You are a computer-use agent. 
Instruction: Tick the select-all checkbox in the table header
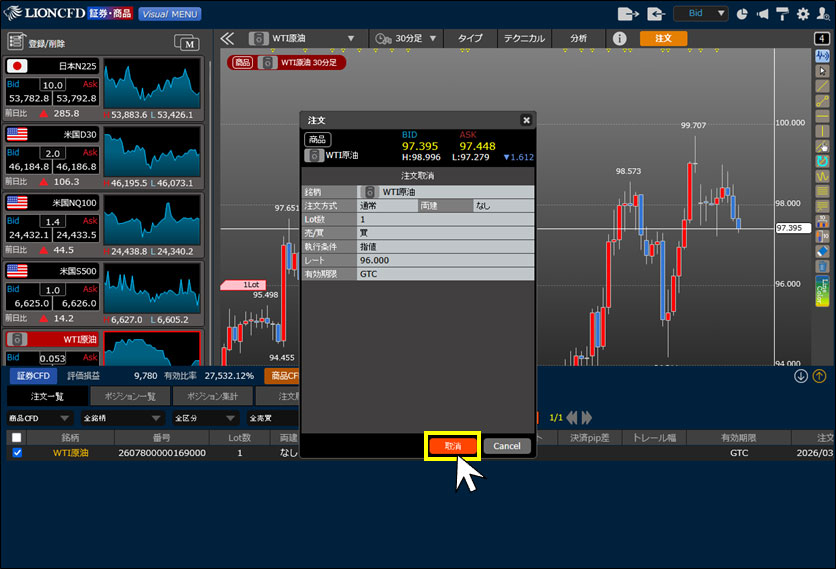click(x=16, y=437)
